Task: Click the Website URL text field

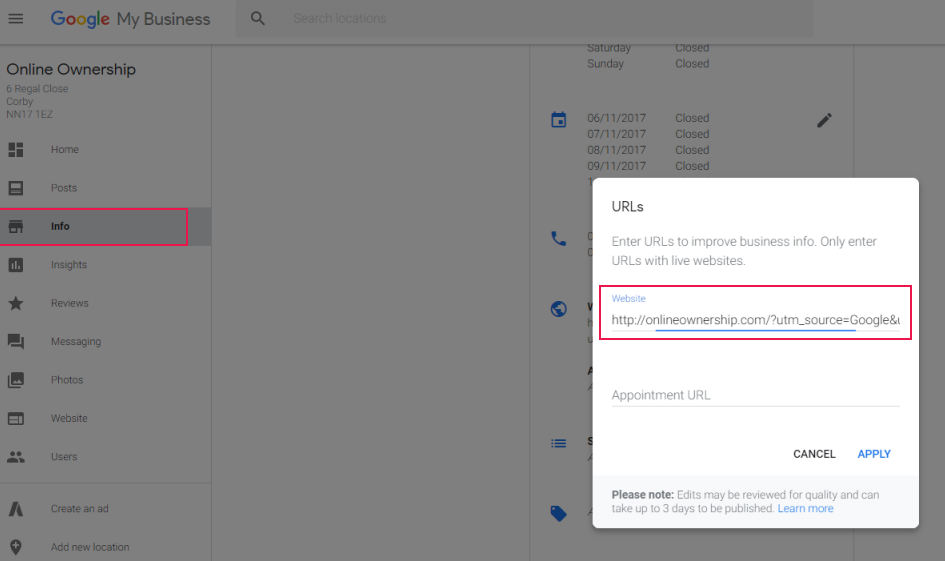Action: 755,319
